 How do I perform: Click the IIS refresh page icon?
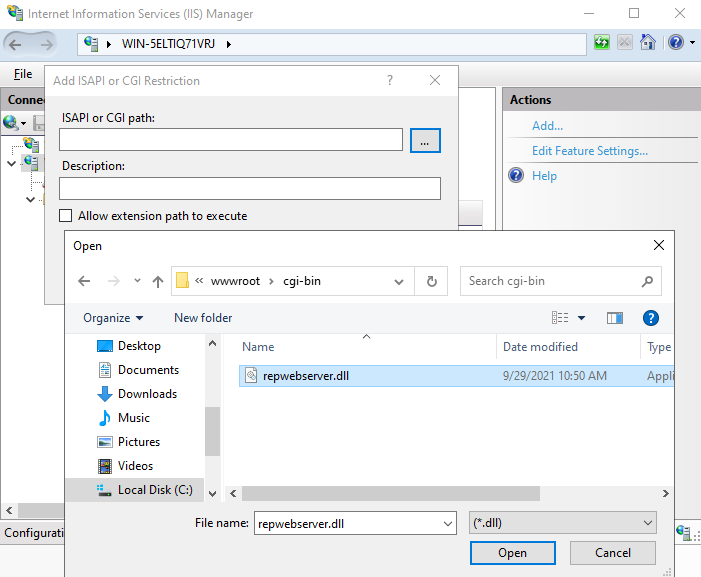click(x=602, y=43)
